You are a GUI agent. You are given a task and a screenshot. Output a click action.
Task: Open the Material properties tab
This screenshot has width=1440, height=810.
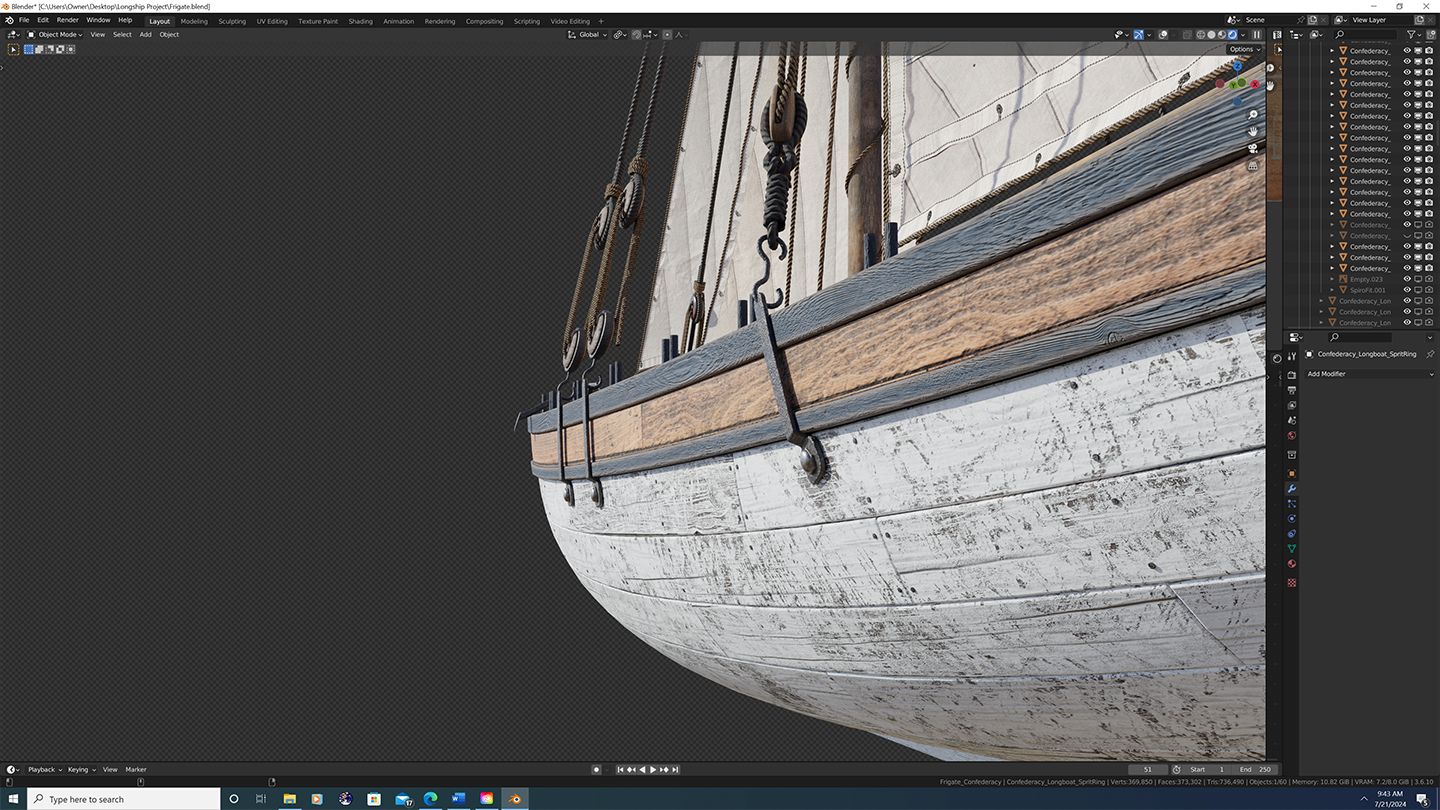click(1291, 563)
